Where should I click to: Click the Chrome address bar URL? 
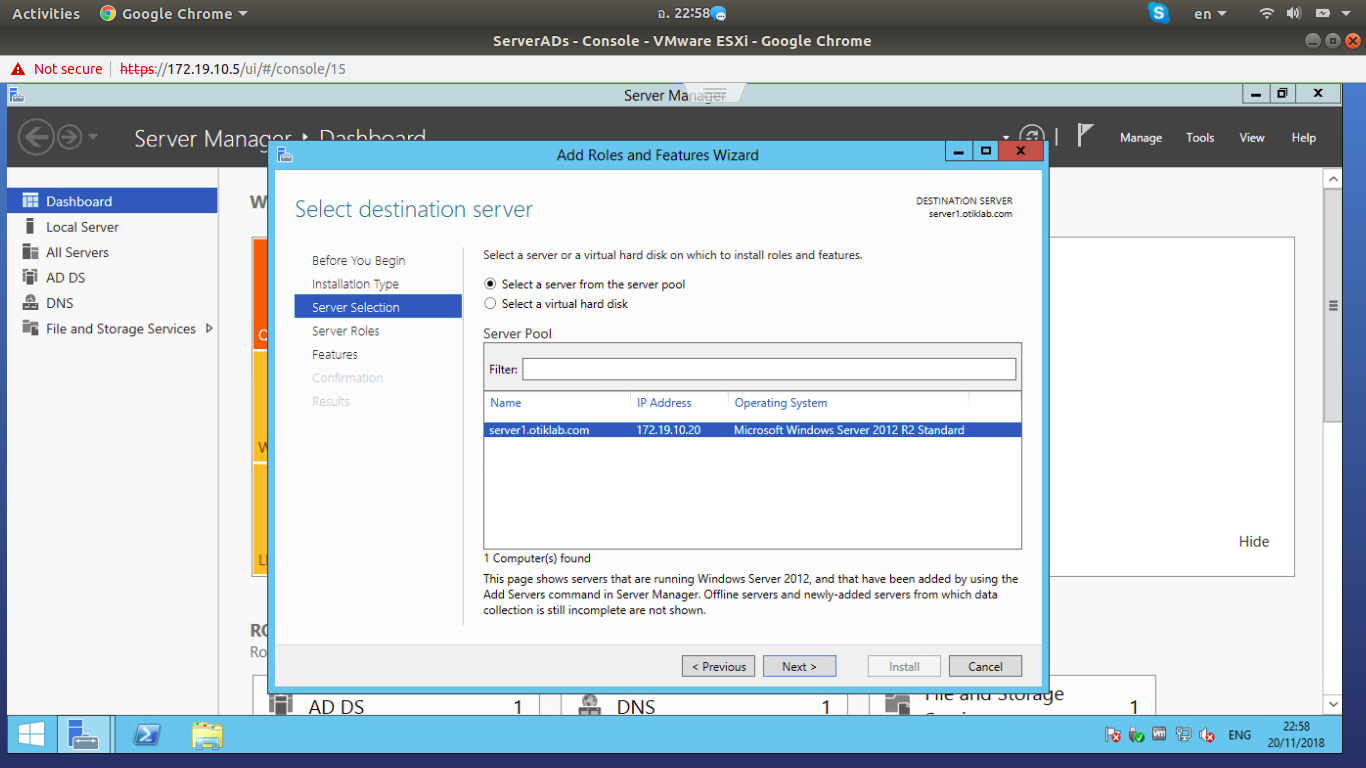point(233,69)
